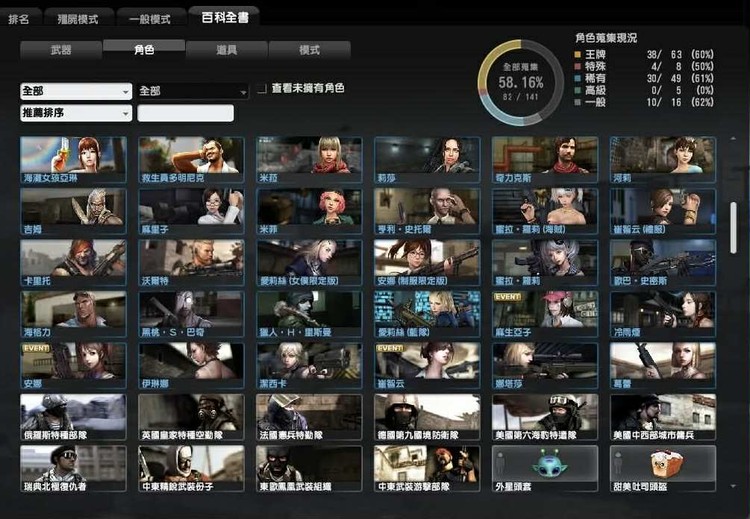Click the green 高級 legend swatch
This screenshot has width=750, height=519.
click(x=578, y=90)
